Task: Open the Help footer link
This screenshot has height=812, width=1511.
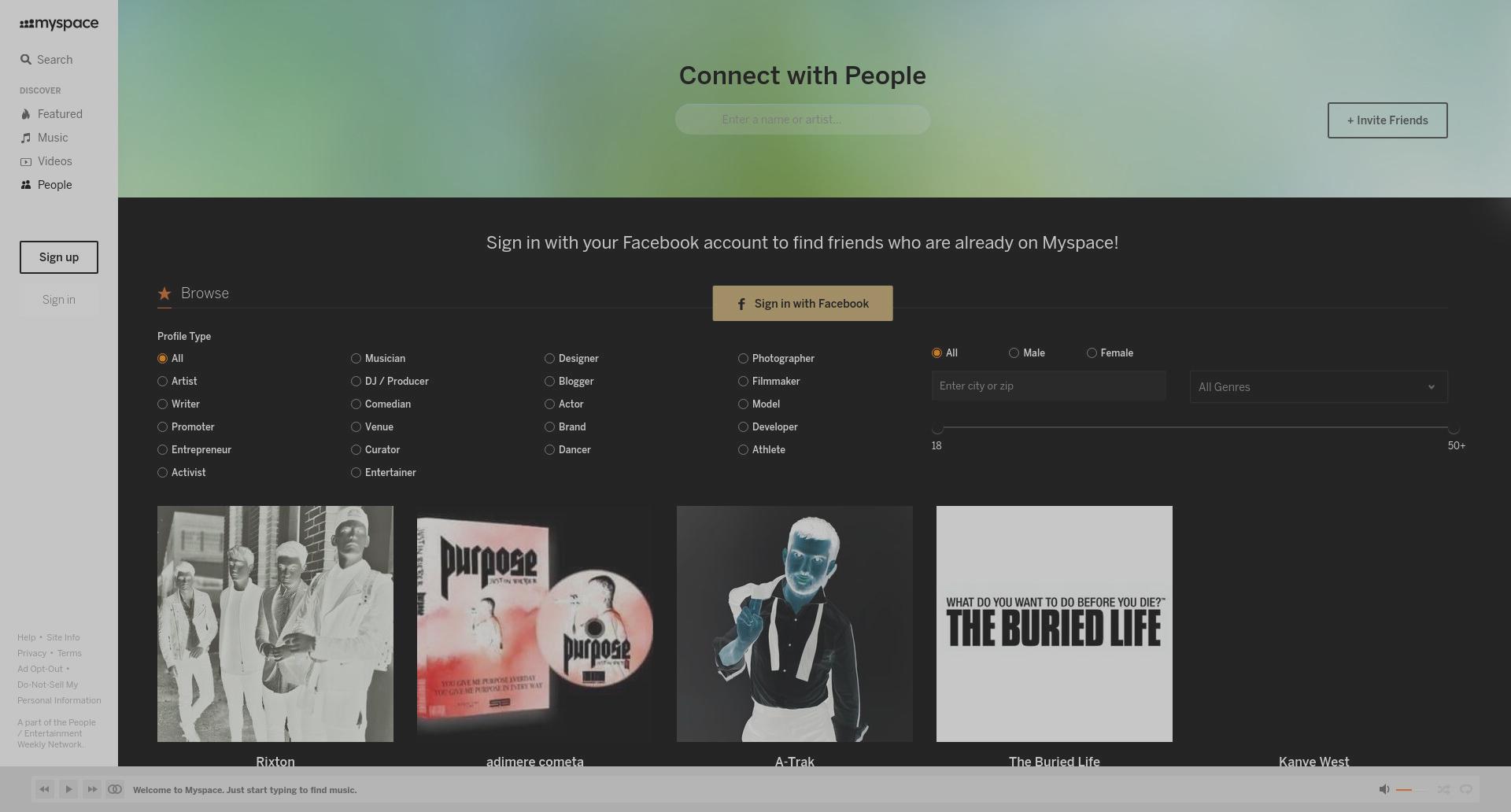Action: click(x=26, y=637)
